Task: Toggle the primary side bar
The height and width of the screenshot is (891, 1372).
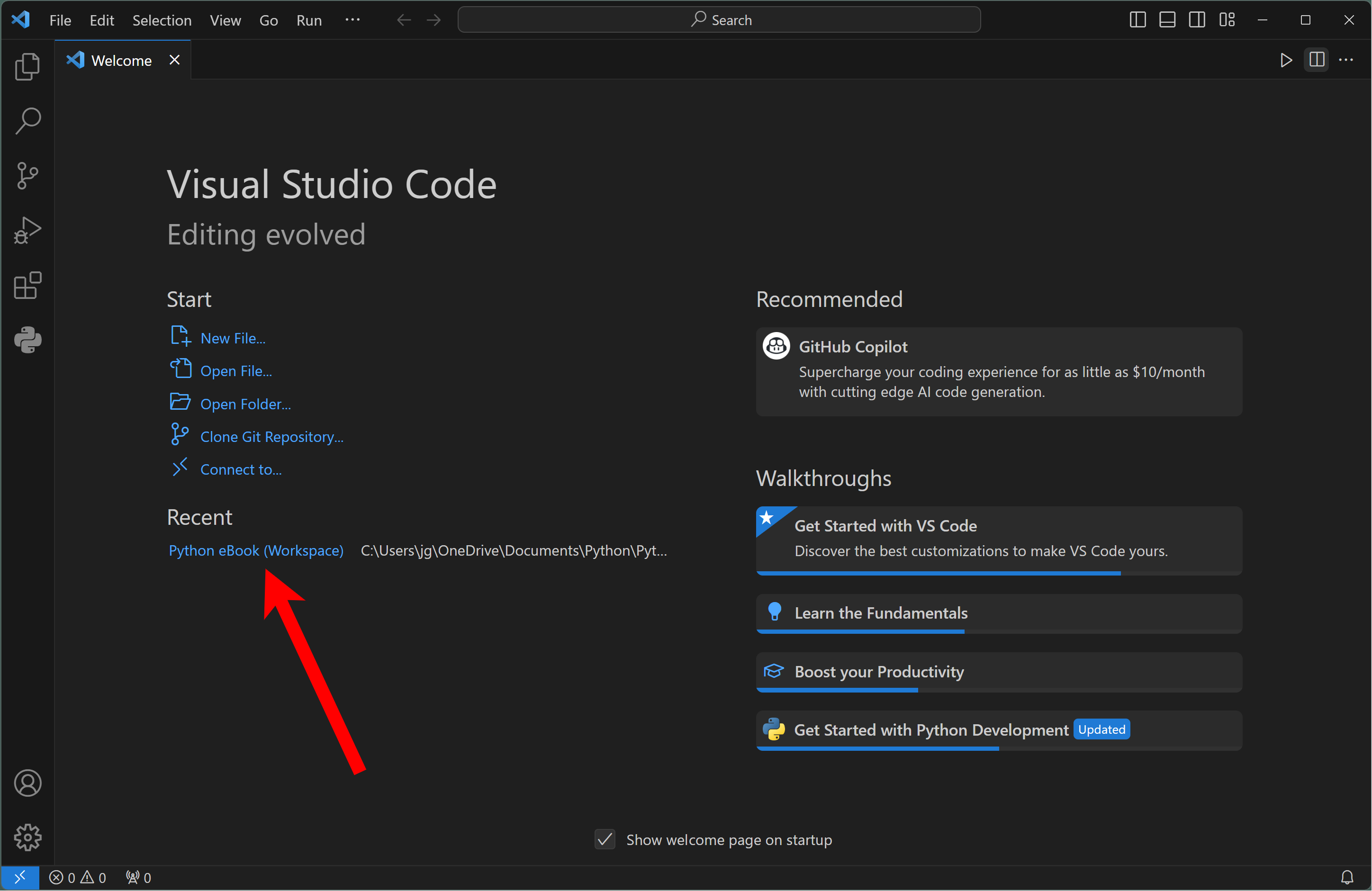Action: [1137, 20]
